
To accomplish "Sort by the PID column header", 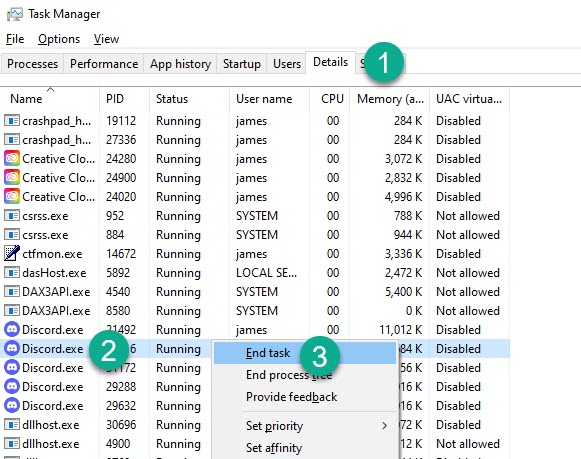I will [x=124, y=99].
